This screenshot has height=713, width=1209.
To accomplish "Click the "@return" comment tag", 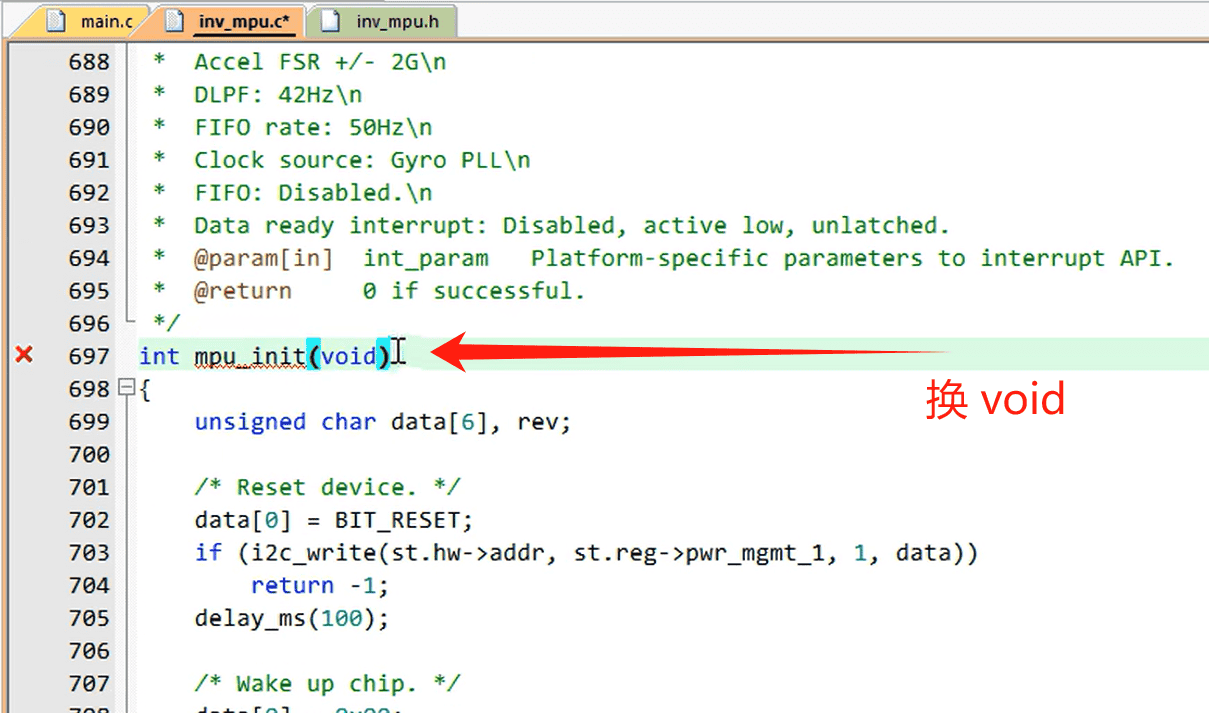I will click(243, 291).
